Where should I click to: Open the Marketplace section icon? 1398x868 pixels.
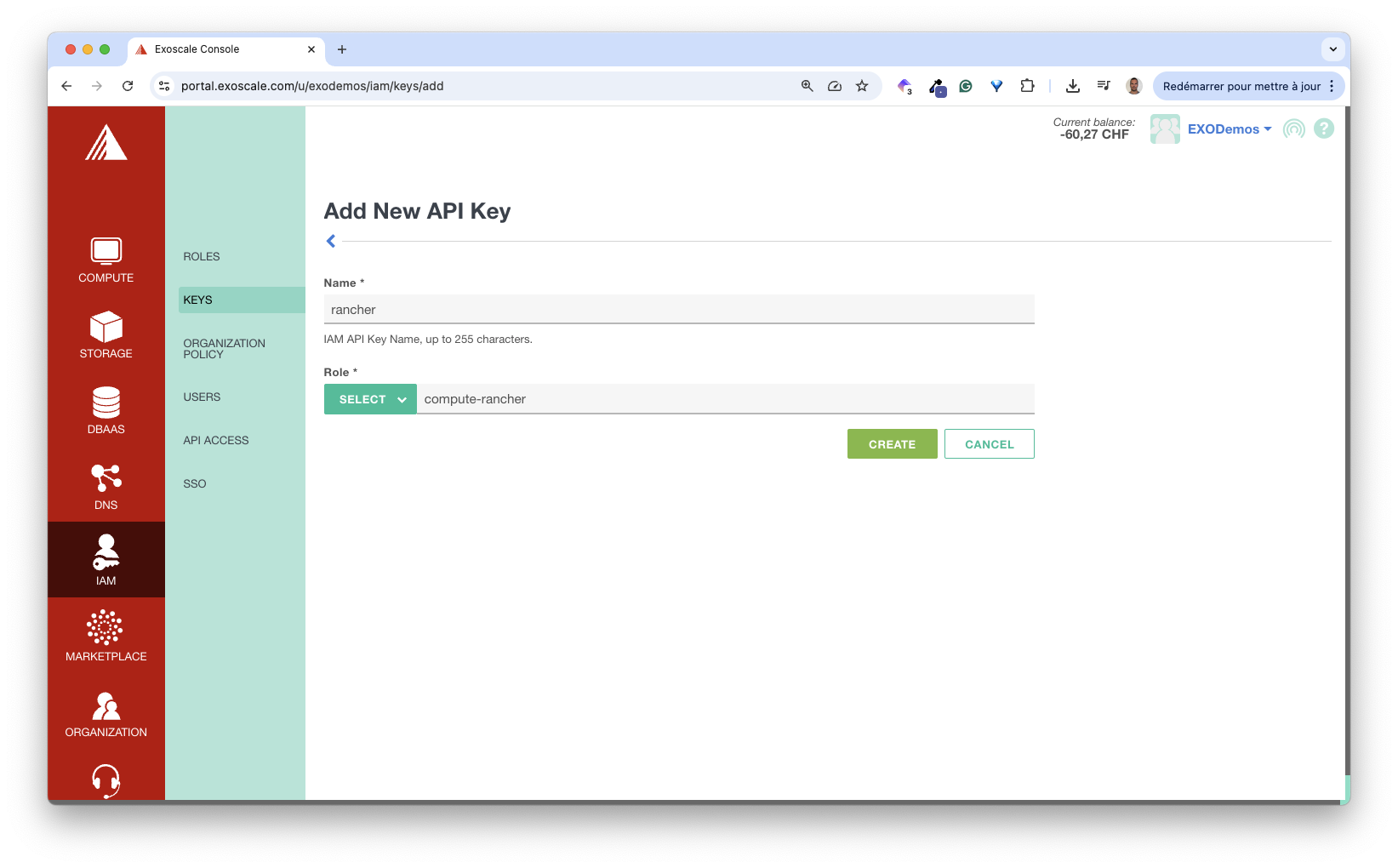coord(106,628)
